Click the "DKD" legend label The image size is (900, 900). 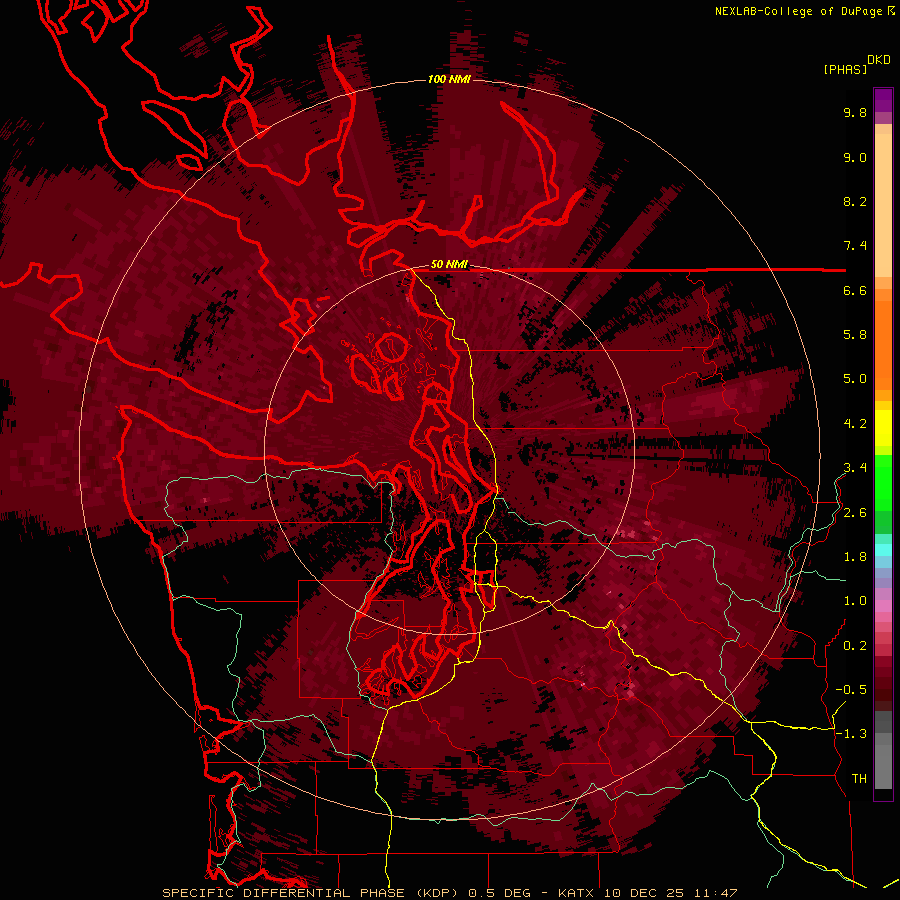pos(879,60)
